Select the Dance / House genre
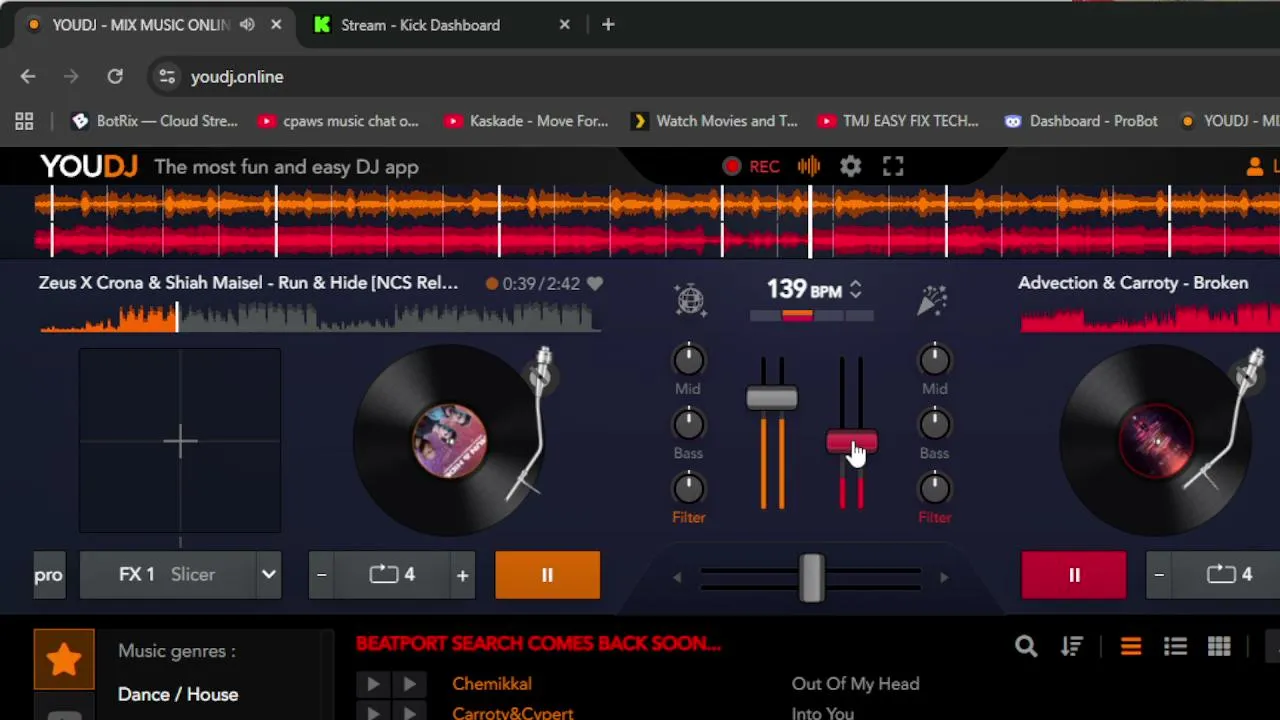This screenshot has width=1280, height=720. click(x=178, y=694)
